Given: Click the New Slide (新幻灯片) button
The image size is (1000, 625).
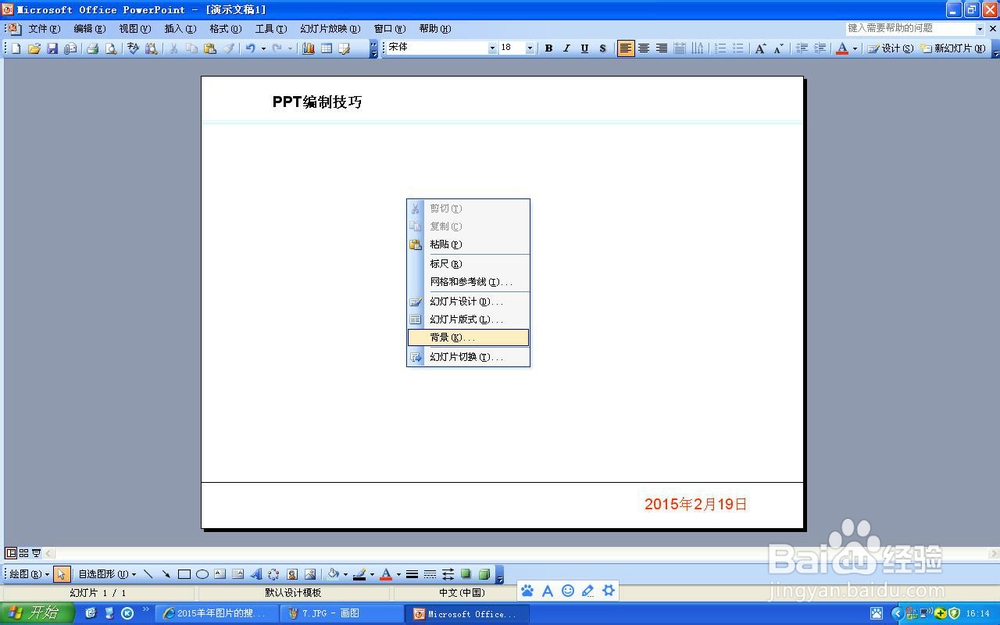Looking at the screenshot, I should (953, 48).
